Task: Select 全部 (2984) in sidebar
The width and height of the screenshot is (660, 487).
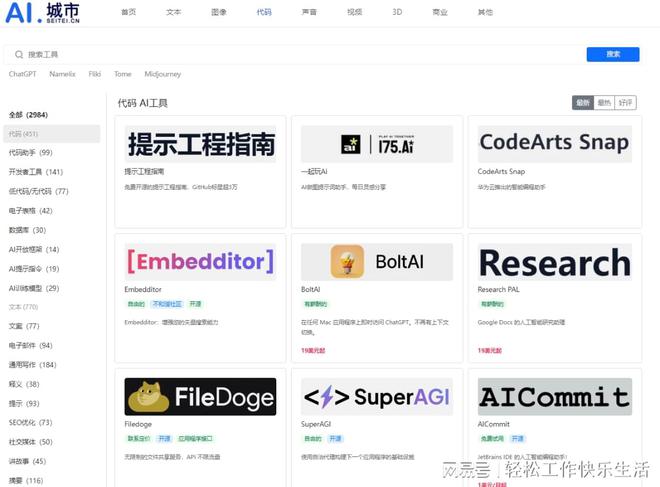Action: click(28, 115)
